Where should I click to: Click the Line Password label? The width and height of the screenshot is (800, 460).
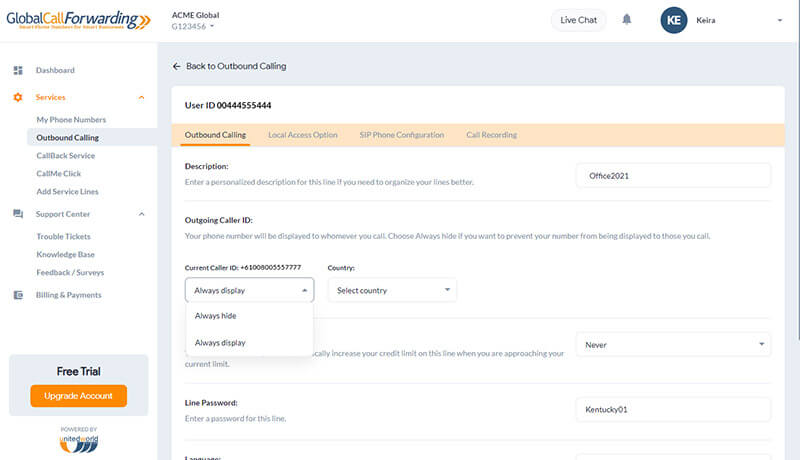(211, 403)
